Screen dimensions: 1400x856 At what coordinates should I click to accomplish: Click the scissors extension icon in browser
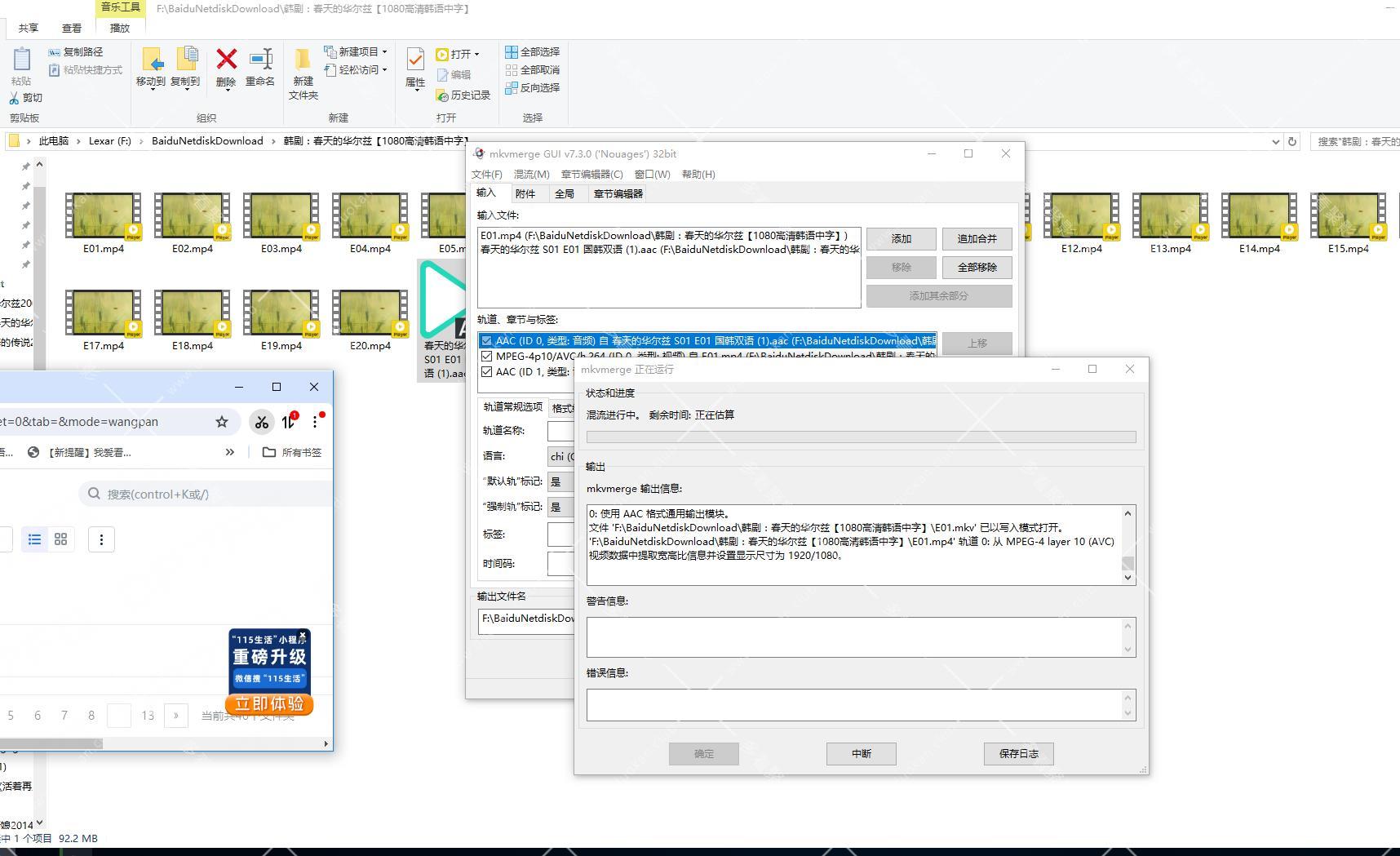point(261,422)
